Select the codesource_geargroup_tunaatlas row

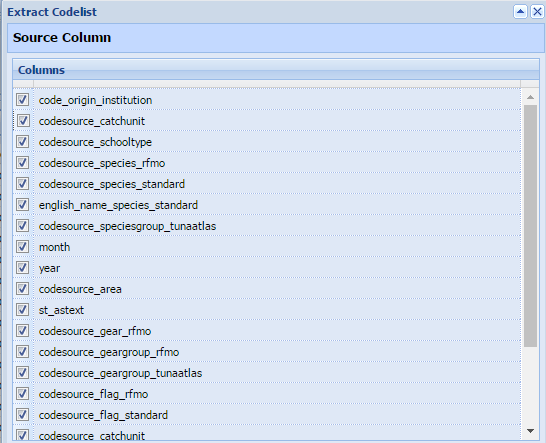point(267,373)
